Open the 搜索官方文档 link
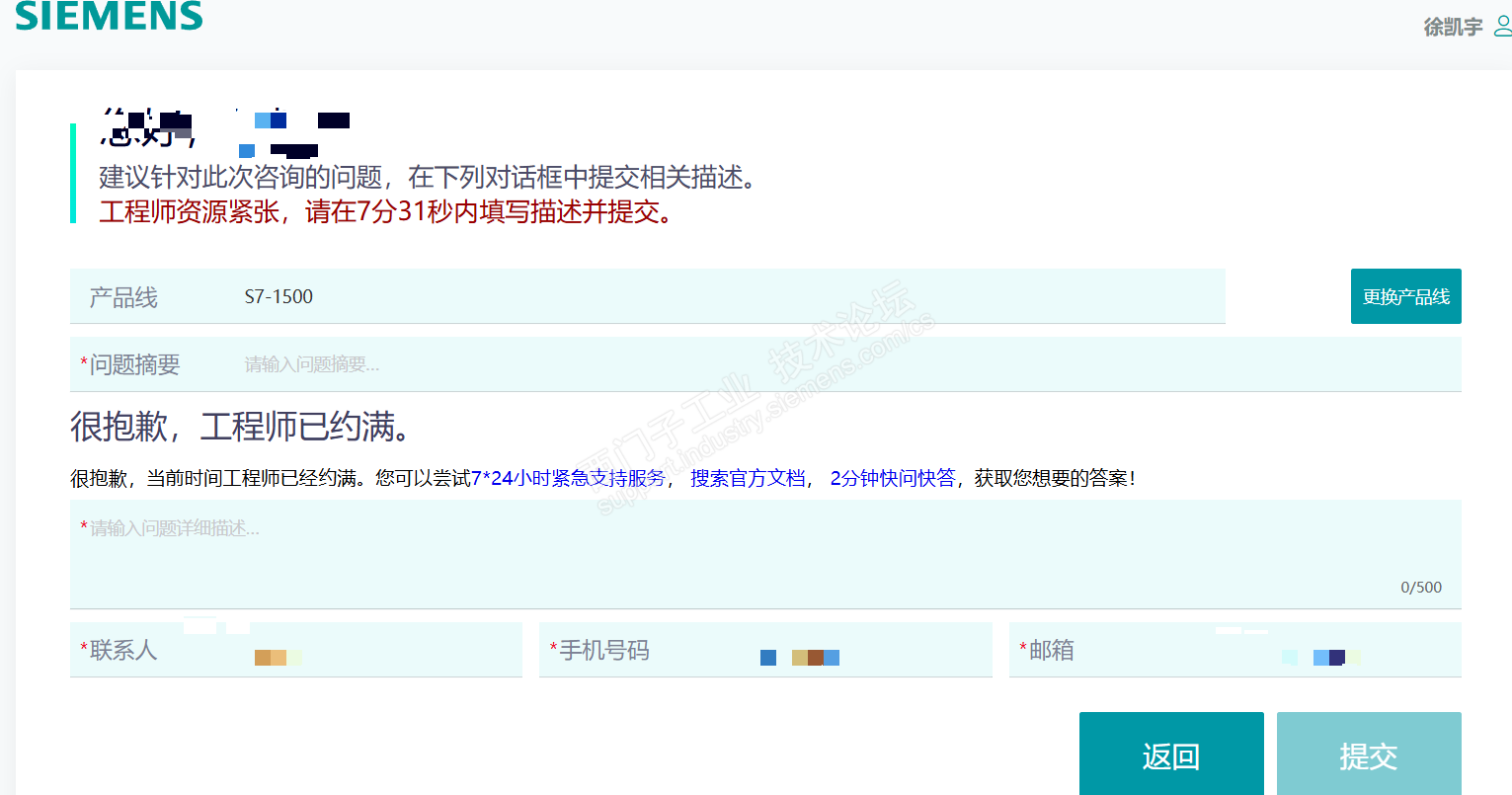 coord(748,478)
